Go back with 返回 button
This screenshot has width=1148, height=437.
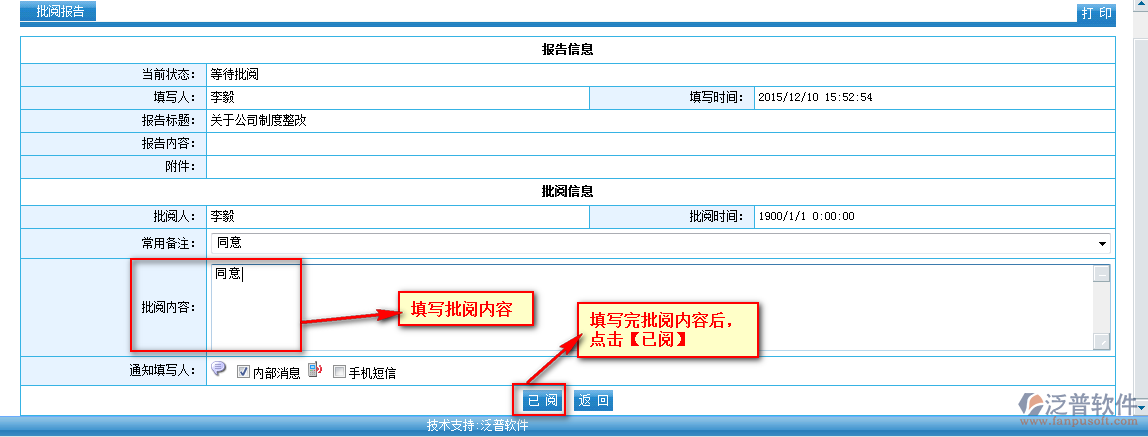point(593,401)
